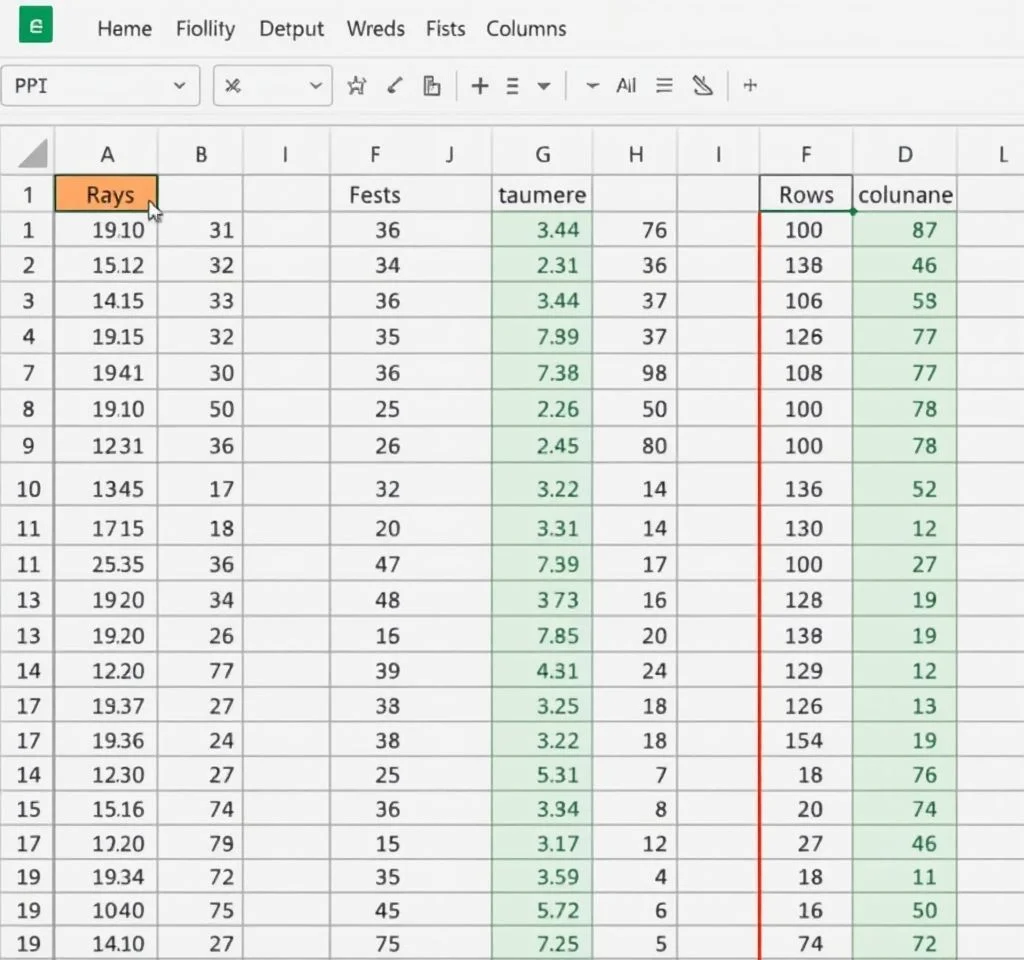Select column B header
Screen dimensions: 1024x960
pyautogui.click(x=200, y=154)
